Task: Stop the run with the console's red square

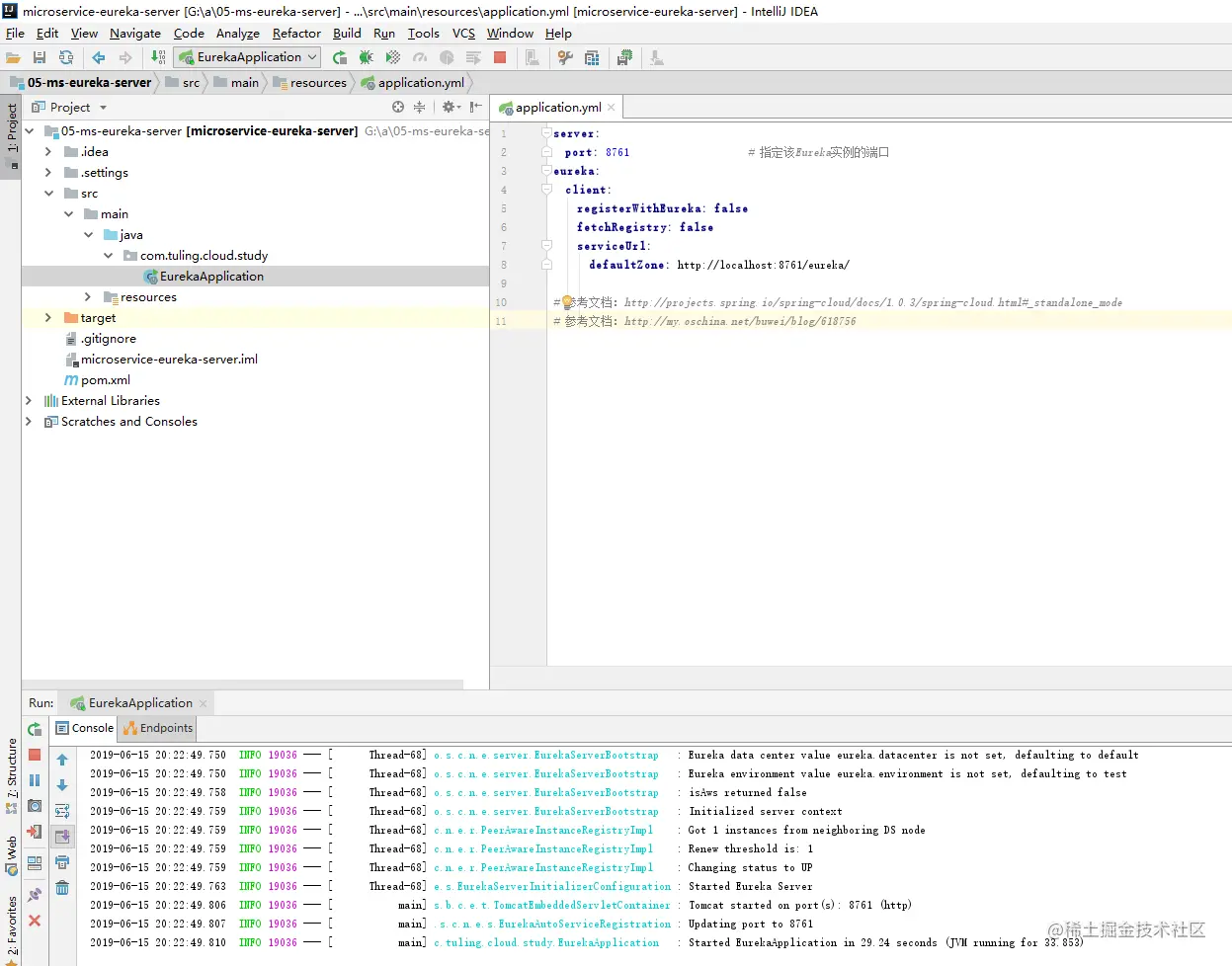Action: (x=35, y=755)
